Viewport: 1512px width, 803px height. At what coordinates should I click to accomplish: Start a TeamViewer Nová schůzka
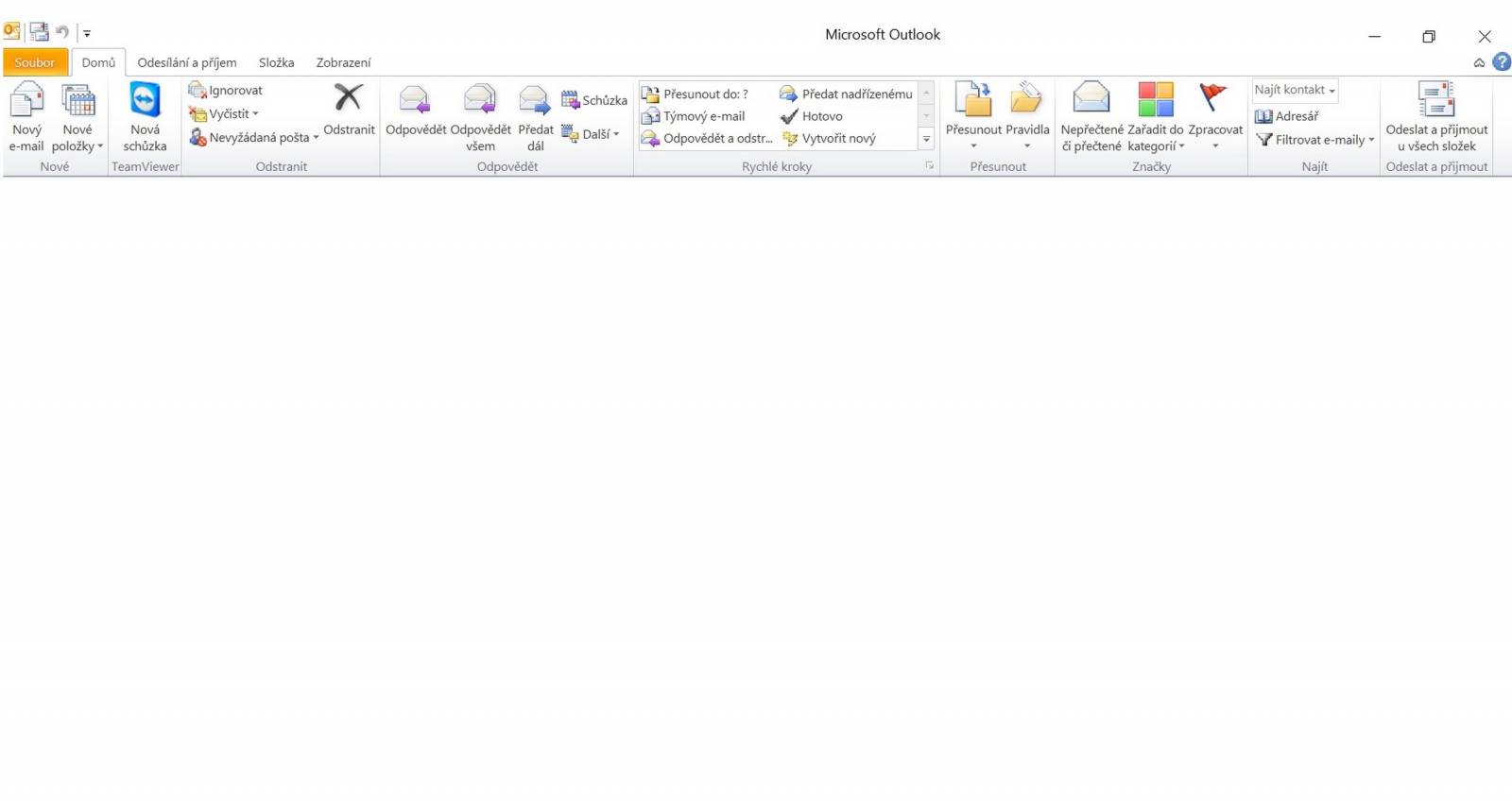[x=145, y=117]
